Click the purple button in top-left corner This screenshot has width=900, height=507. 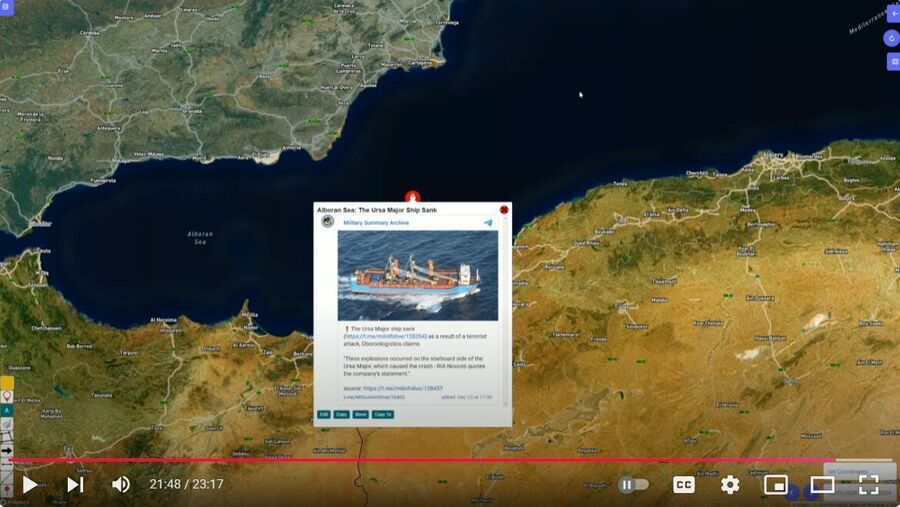6,7
